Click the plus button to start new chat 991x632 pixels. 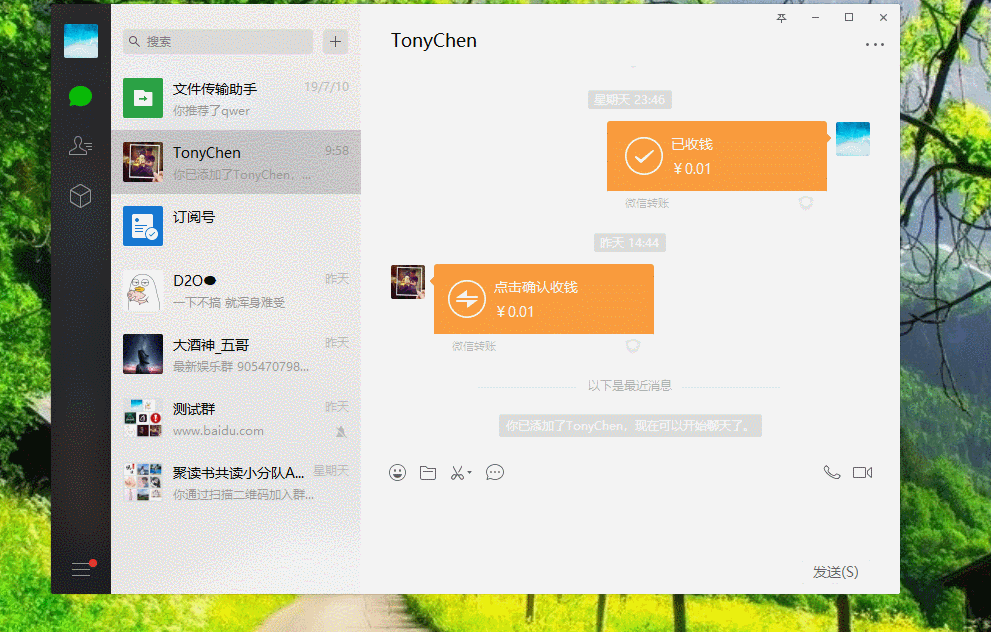(335, 41)
